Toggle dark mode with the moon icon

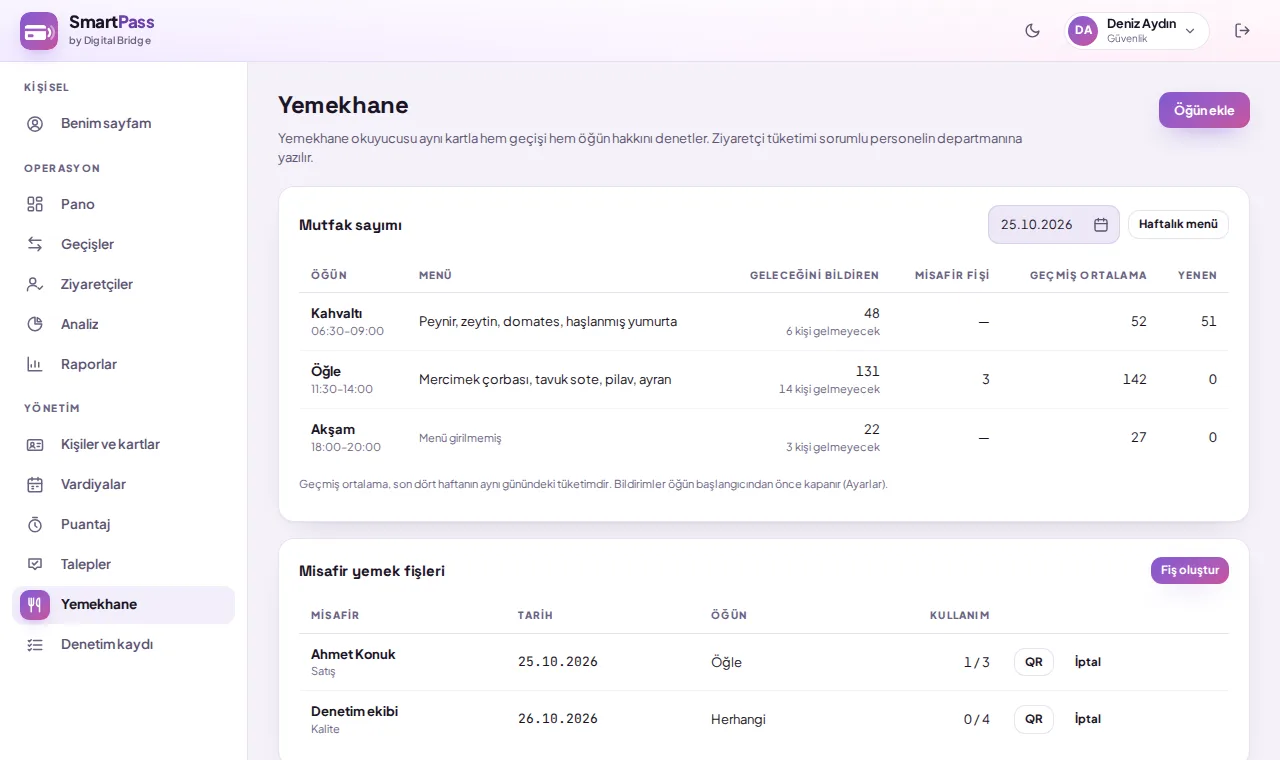click(x=1033, y=31)
